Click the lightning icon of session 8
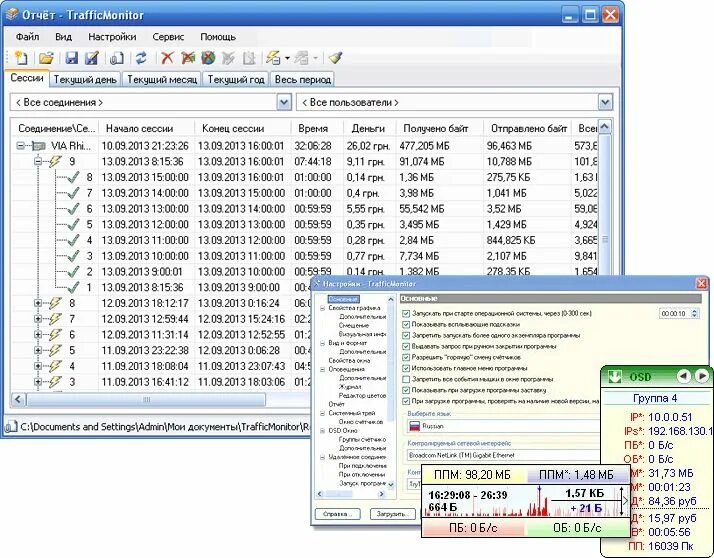Viewport: 714px width, 558px height. pyautogui.click(x=56, y=303)
